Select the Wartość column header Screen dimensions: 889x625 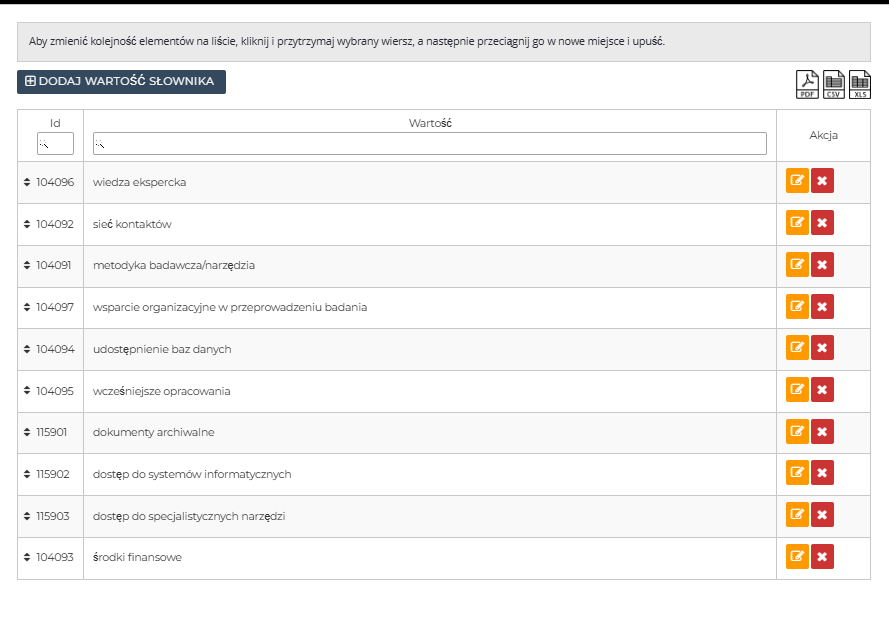click(x=430, y=123)
